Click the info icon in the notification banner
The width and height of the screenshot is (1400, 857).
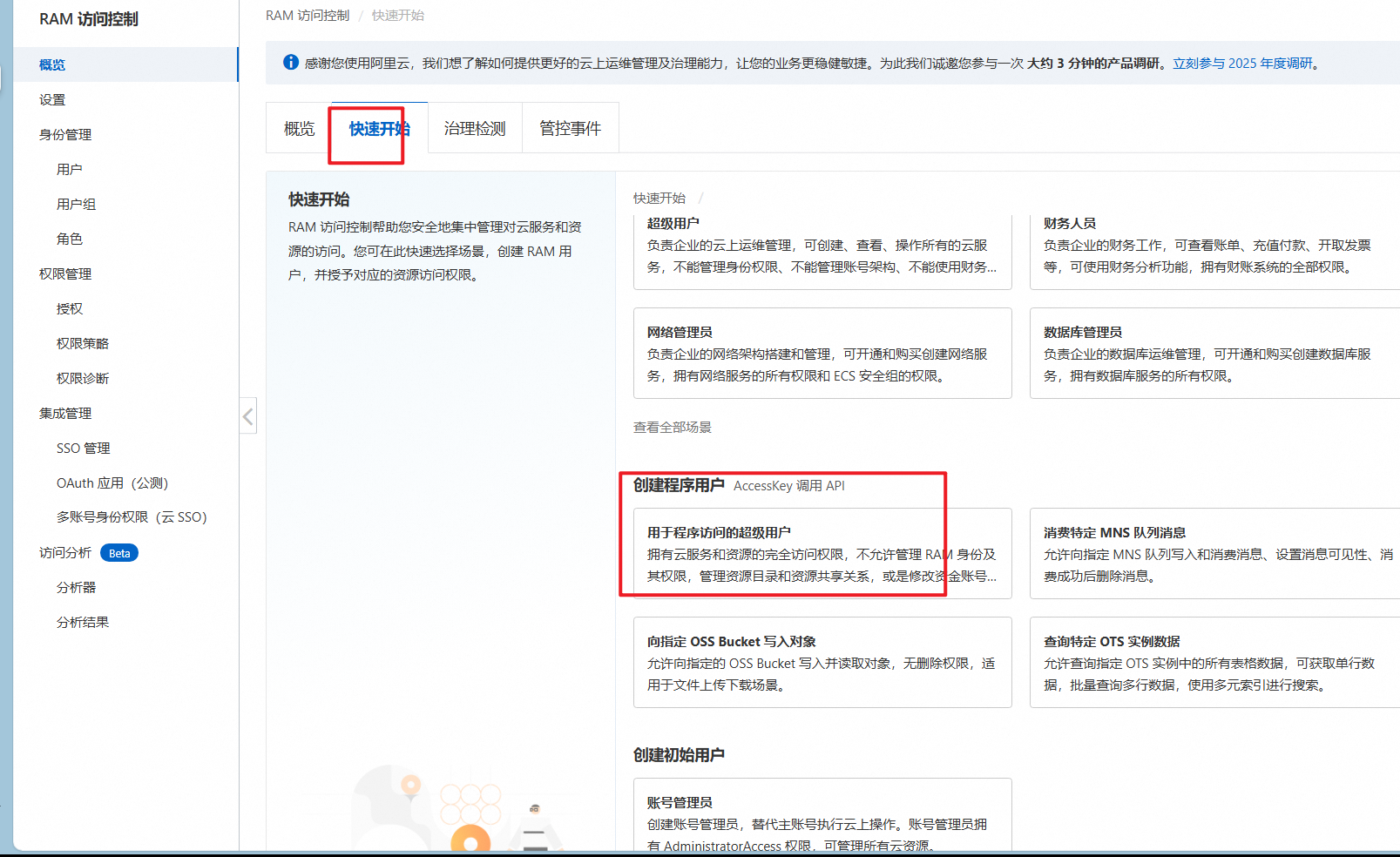tap(290, 62)
